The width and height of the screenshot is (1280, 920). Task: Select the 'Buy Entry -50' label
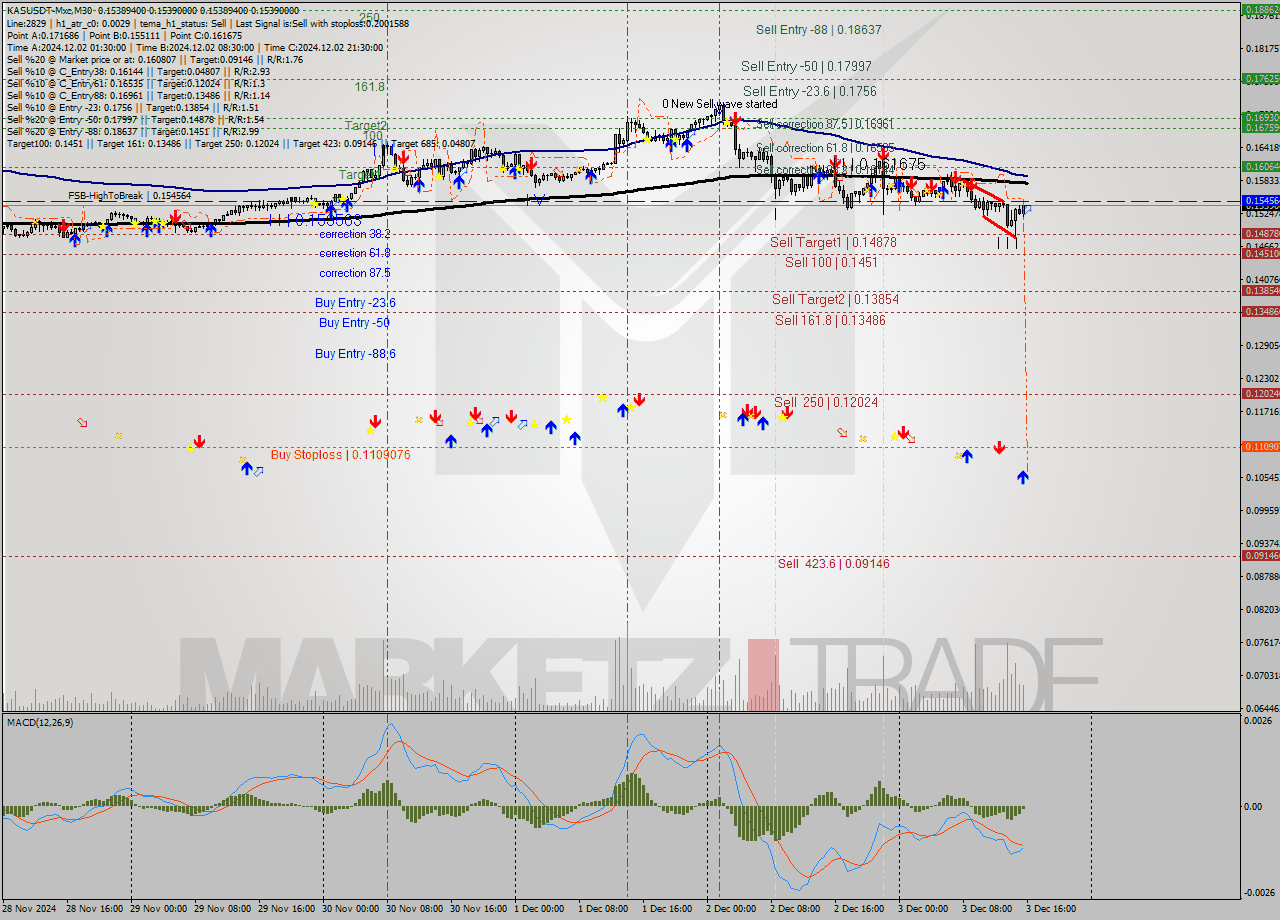tap(354, 322)
